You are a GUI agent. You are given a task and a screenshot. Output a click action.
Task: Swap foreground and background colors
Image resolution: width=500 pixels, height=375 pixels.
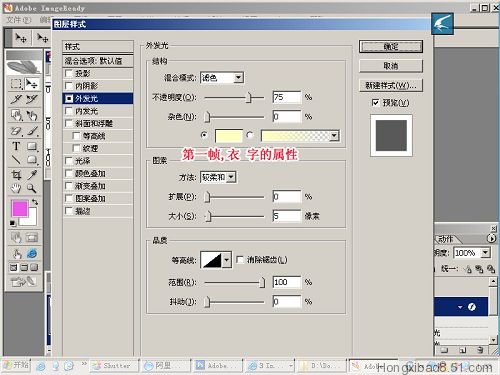[35, 202]
